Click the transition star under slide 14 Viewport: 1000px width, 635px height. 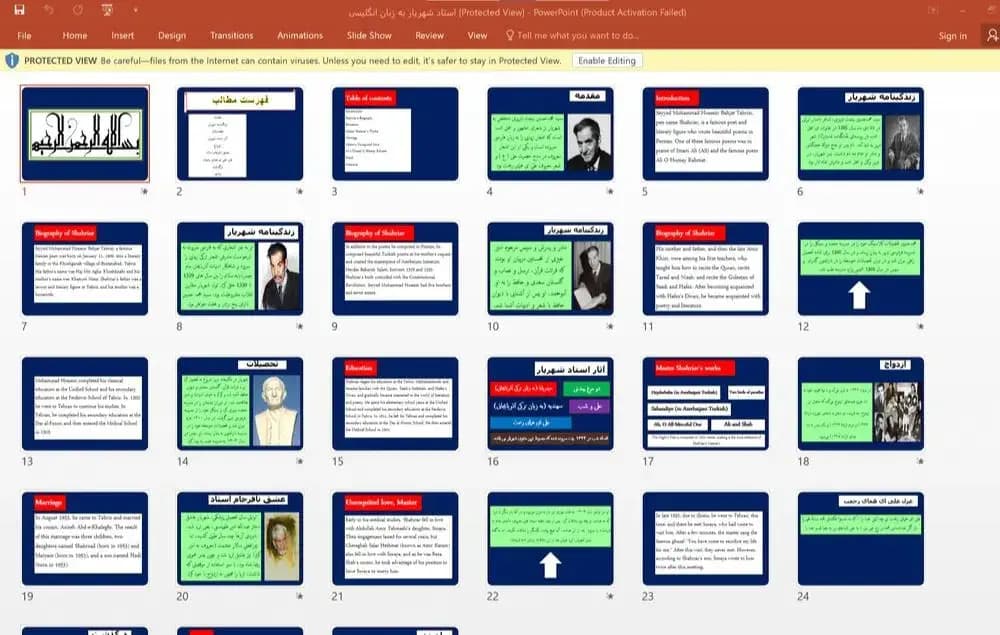pyautogui.click(x=299, y=461)
